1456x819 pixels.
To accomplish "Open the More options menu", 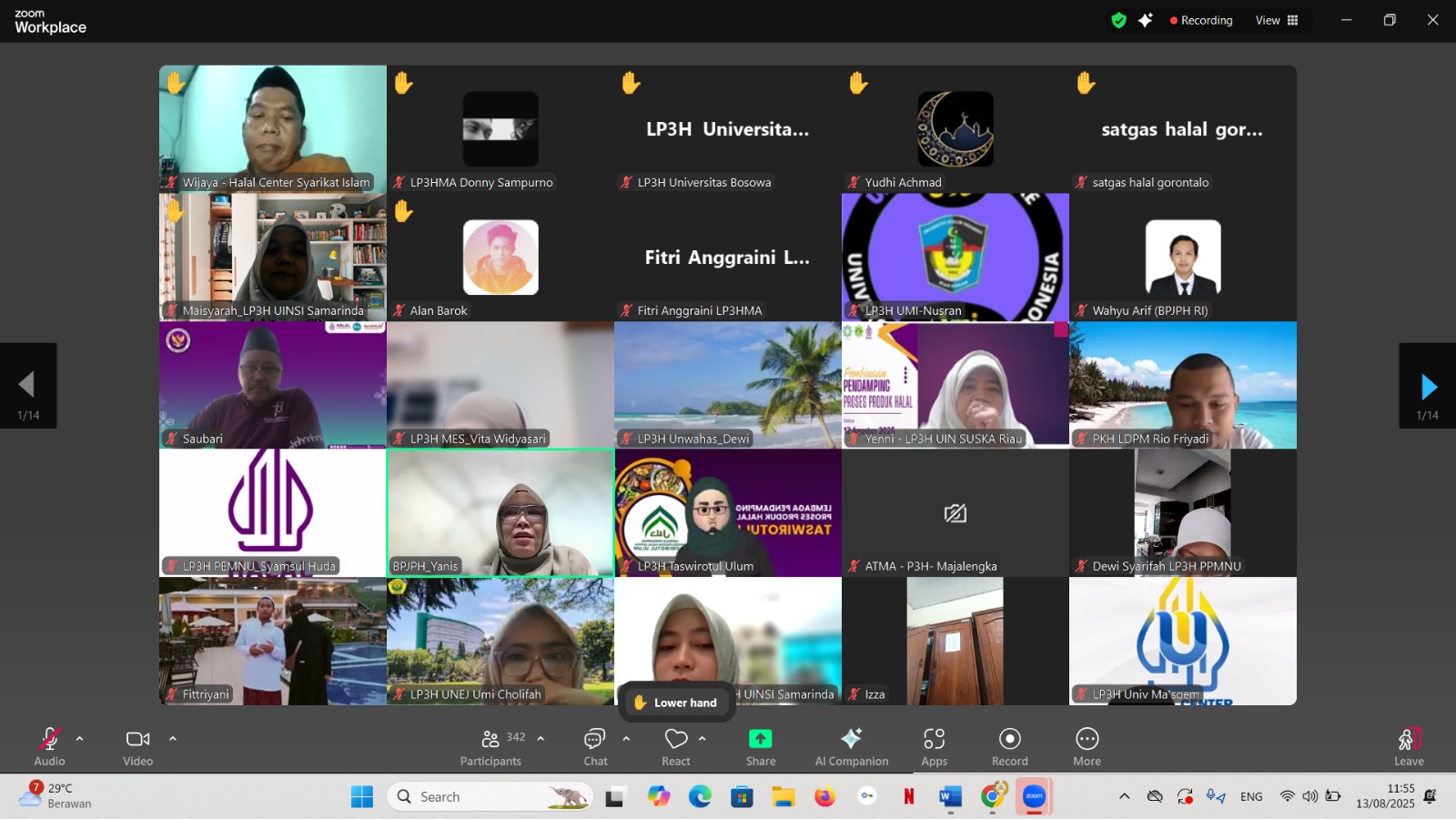I will (x=1087, y=746).
